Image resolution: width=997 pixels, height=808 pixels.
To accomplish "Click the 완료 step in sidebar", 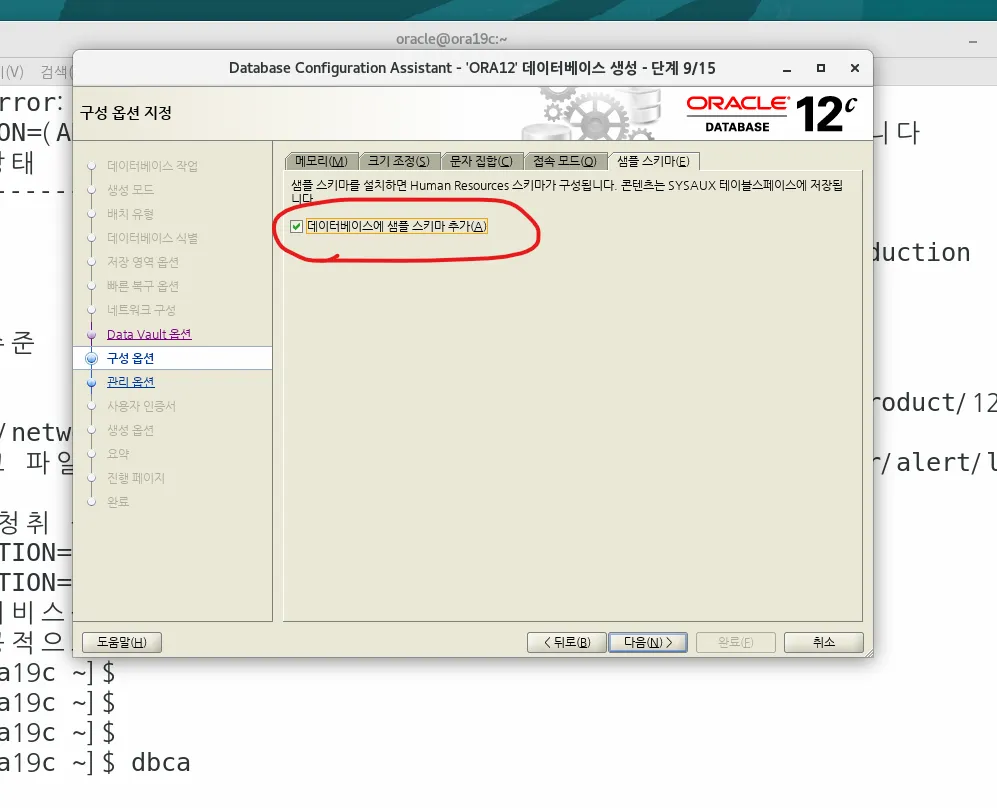I will [x=118, y=502].
